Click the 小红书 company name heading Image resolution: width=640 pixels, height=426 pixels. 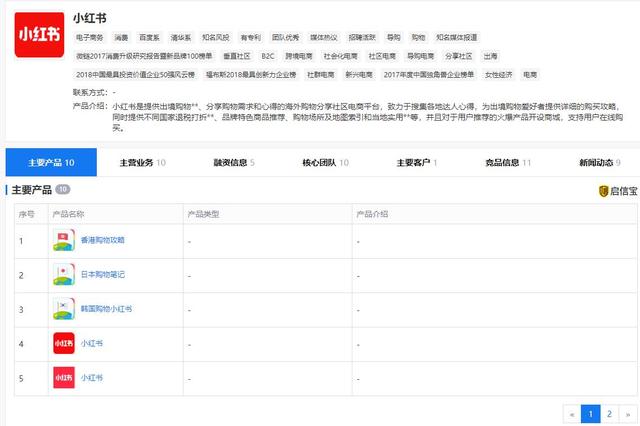[x=90, y=18]
